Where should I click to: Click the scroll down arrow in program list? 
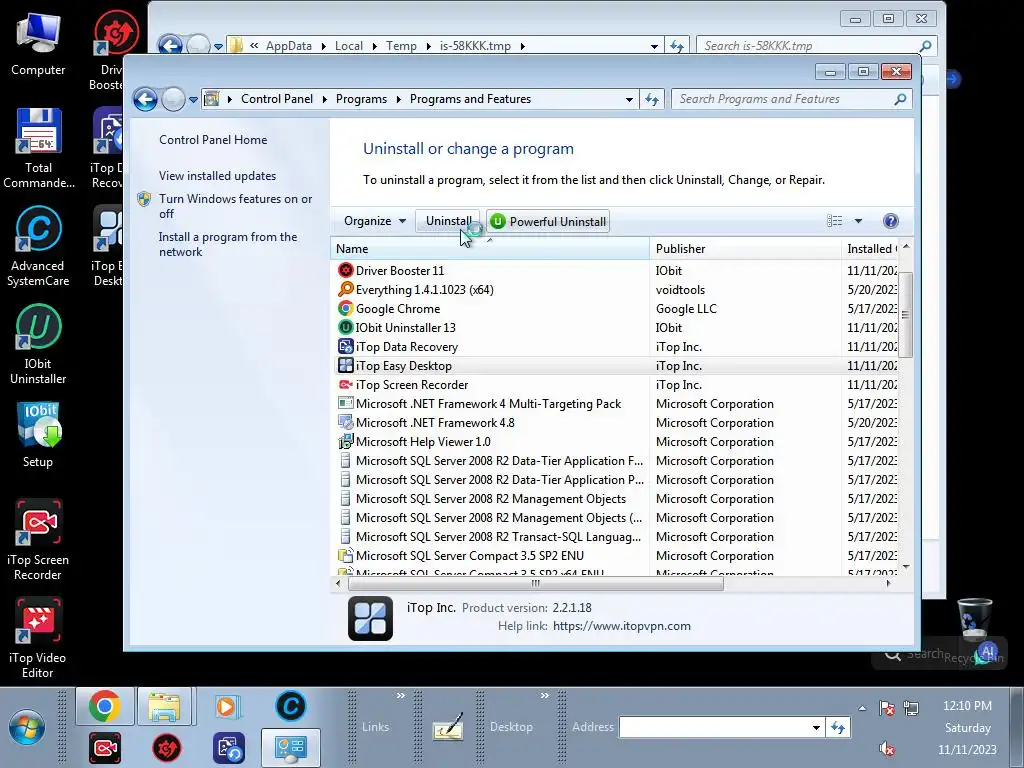click(906, 566)
